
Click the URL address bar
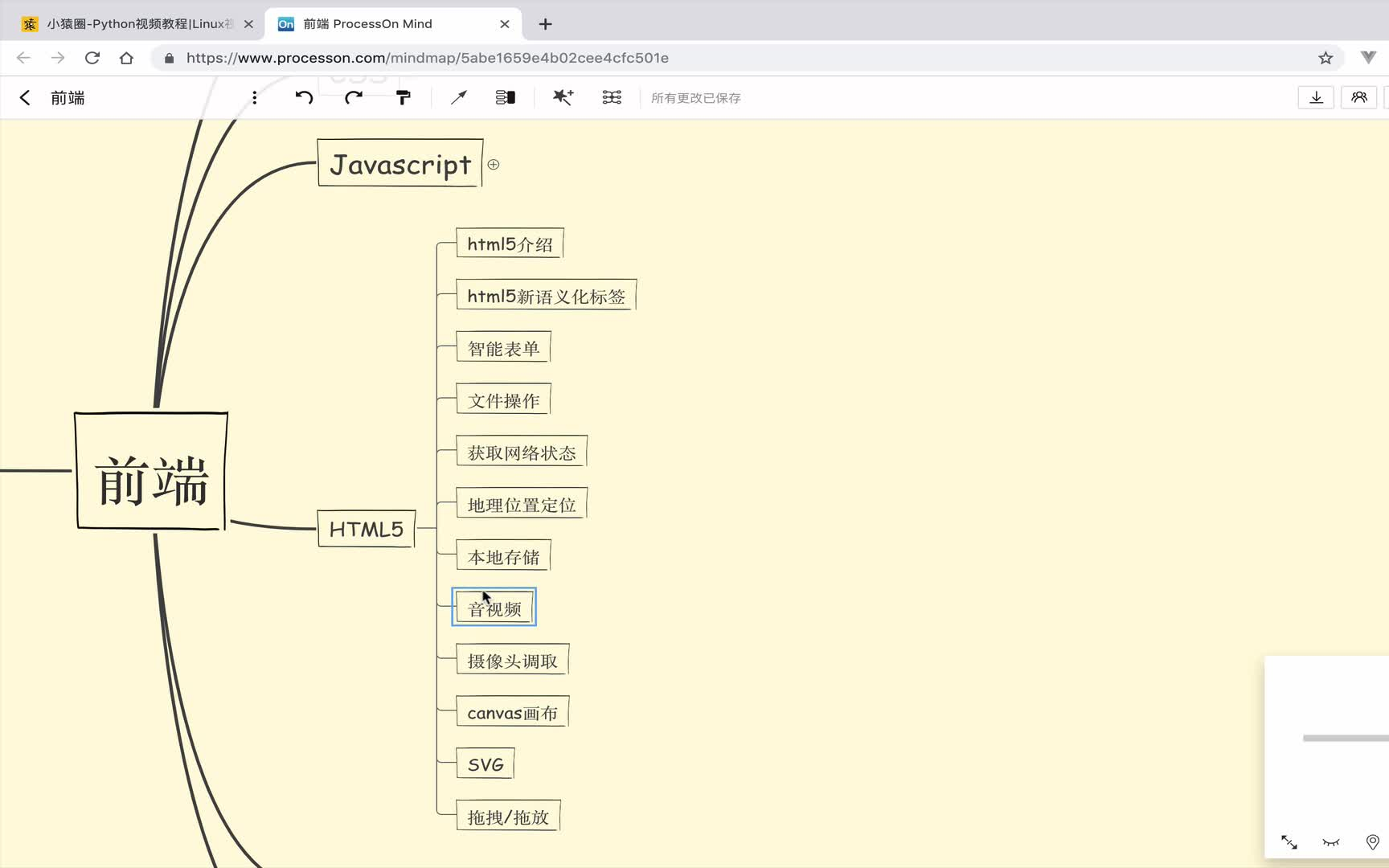pyautogui.click(x=748, y=58)
